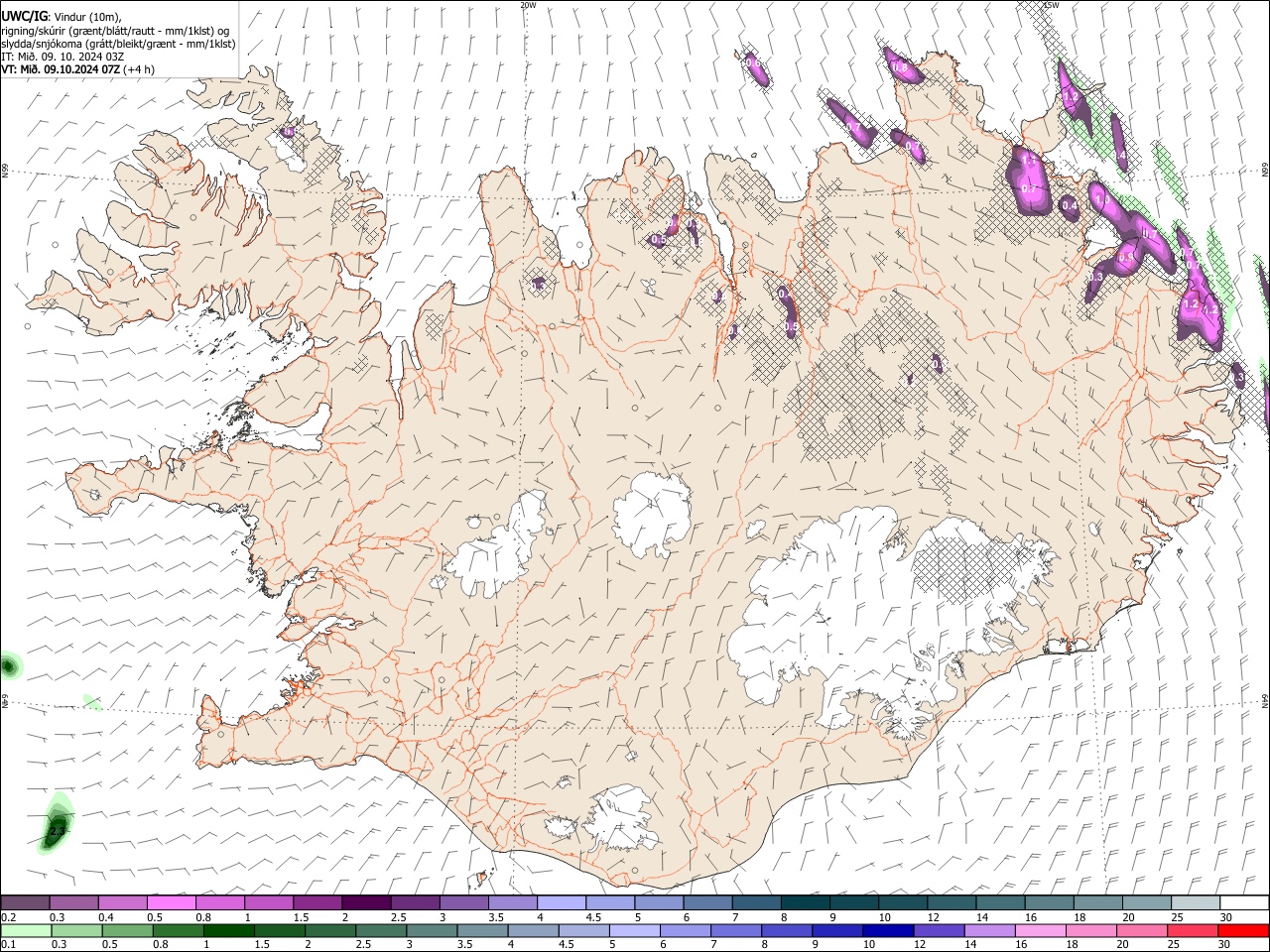Select the top-row legend swatch starting at 0.2

pyautogui.click(x=25, y=903)
